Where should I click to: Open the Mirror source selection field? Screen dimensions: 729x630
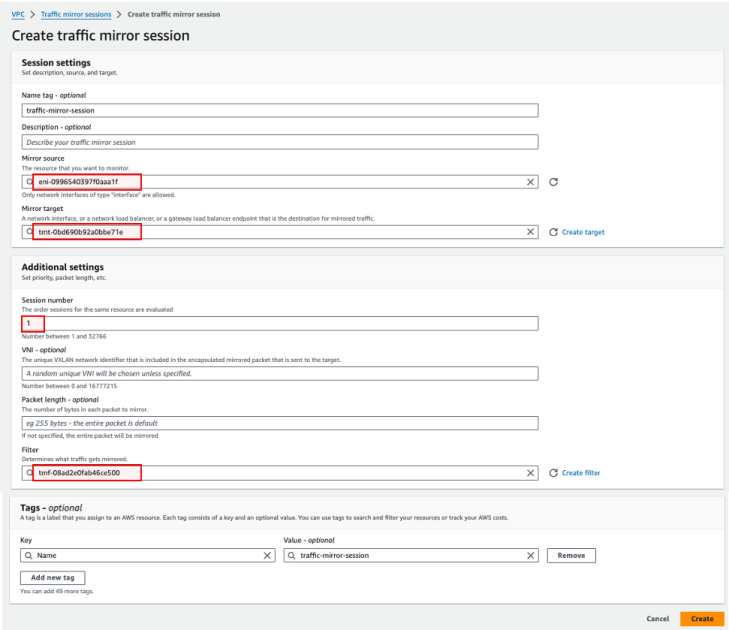pyautogui.click(x=280, y=182)
